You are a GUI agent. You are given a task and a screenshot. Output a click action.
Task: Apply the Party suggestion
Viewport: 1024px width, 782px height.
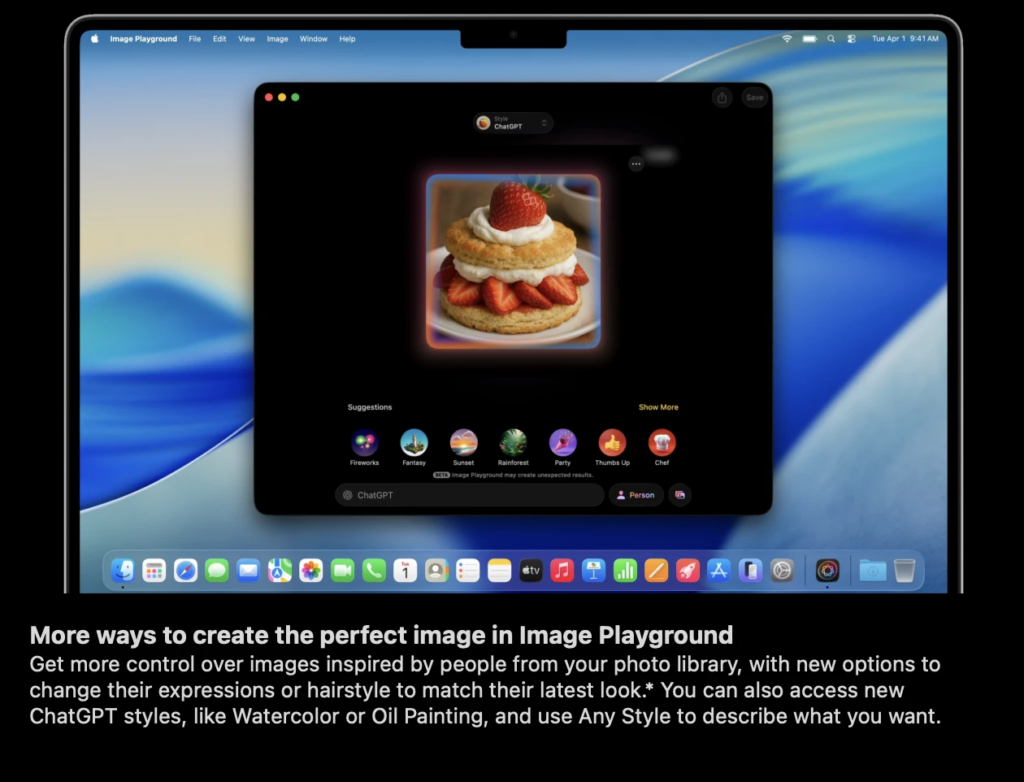[x=563, y=443]
